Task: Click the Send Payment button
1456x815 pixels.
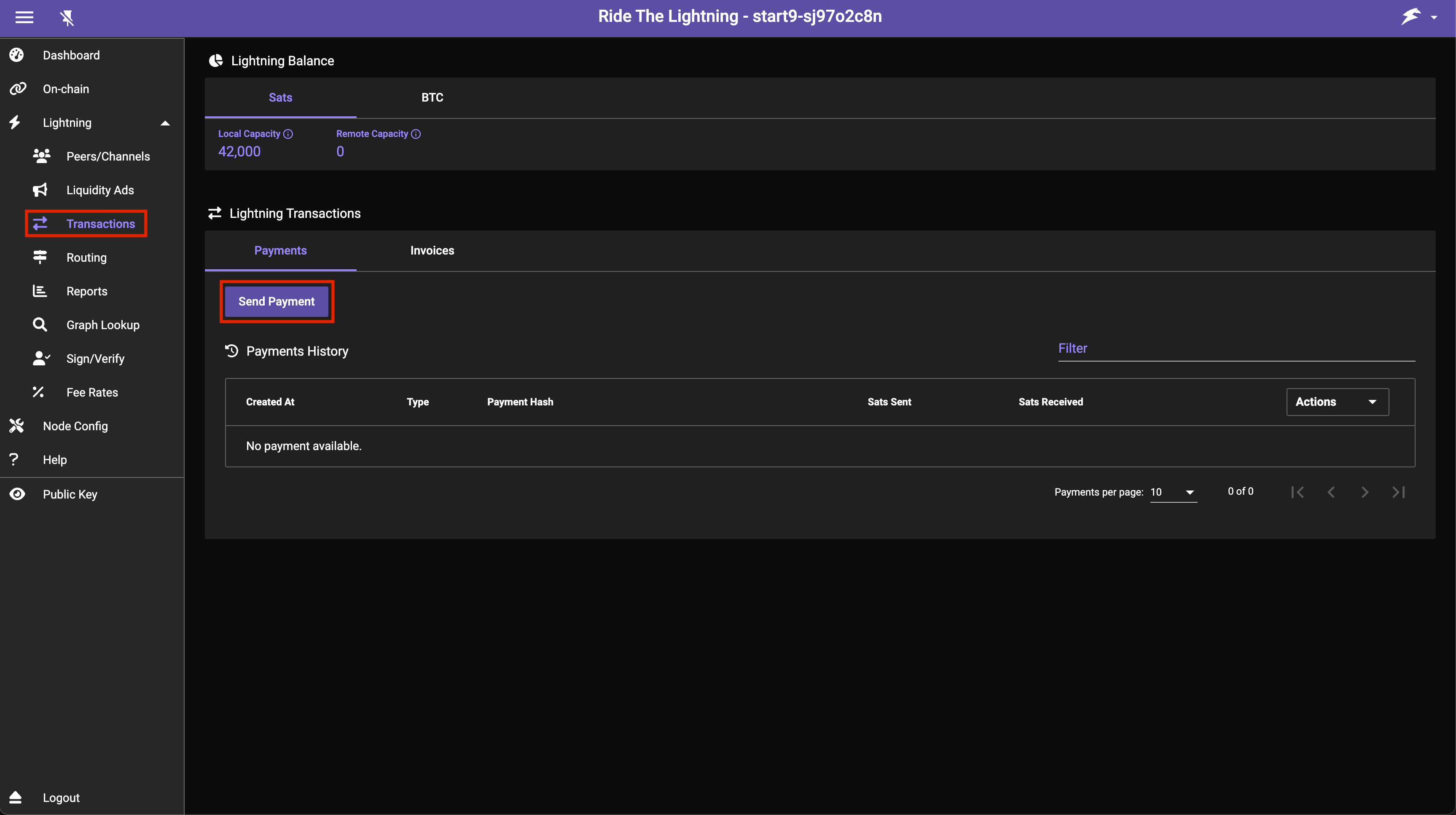Action: click(x=277, y=301)
